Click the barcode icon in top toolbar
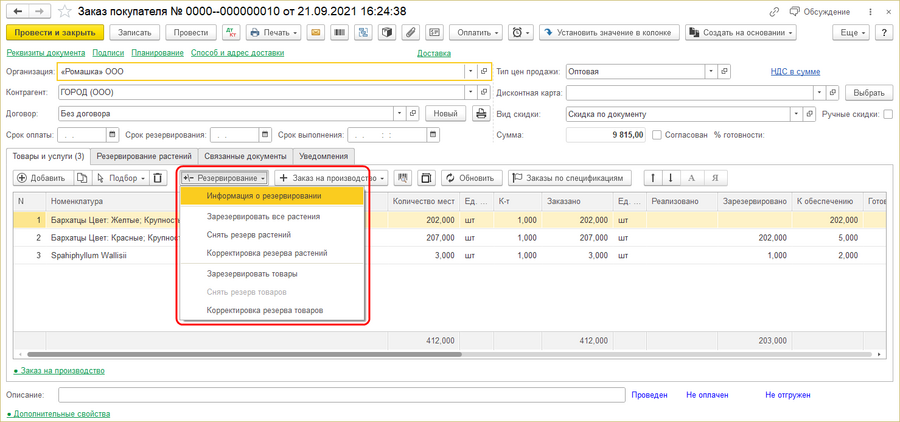Screen dimensions: 900x422 click(340, 33)
